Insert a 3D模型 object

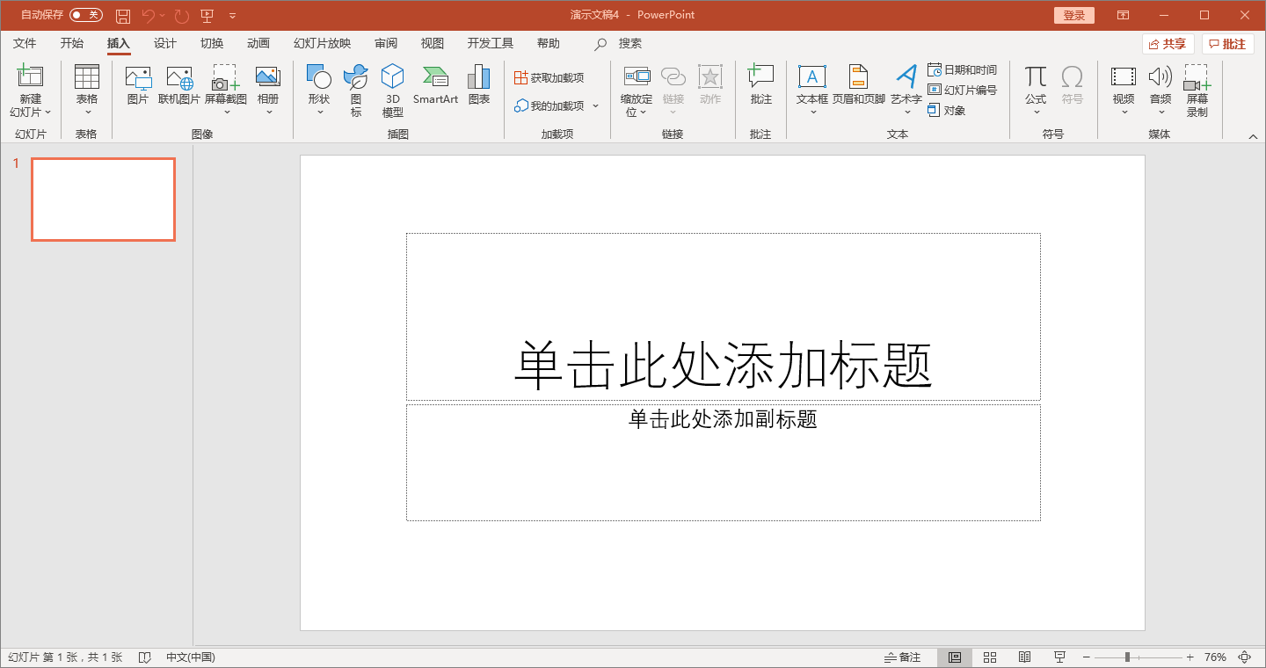tap(393, 91)
